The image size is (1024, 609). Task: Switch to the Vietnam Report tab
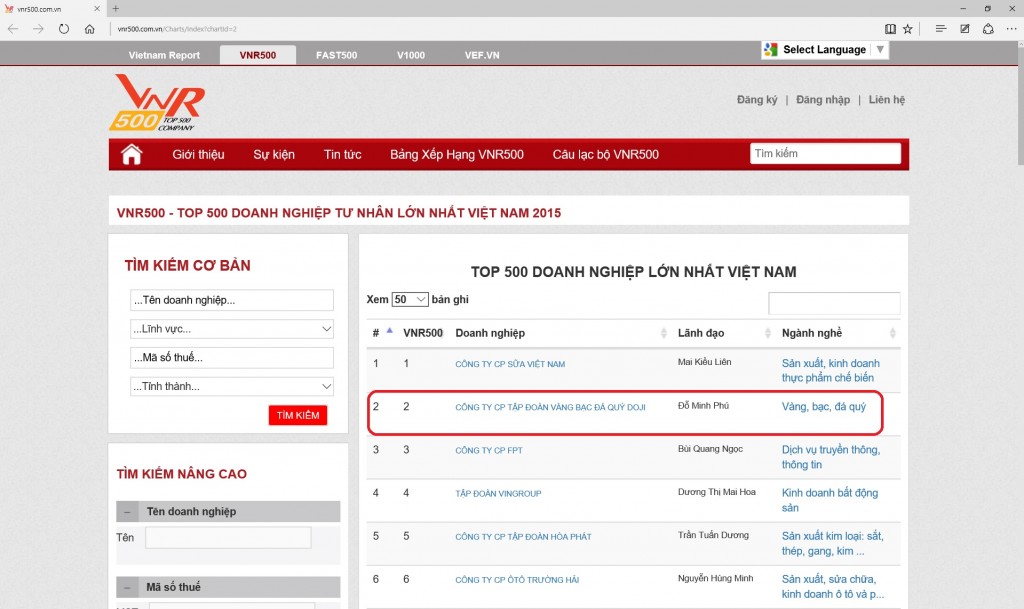(x=164, y=55)
